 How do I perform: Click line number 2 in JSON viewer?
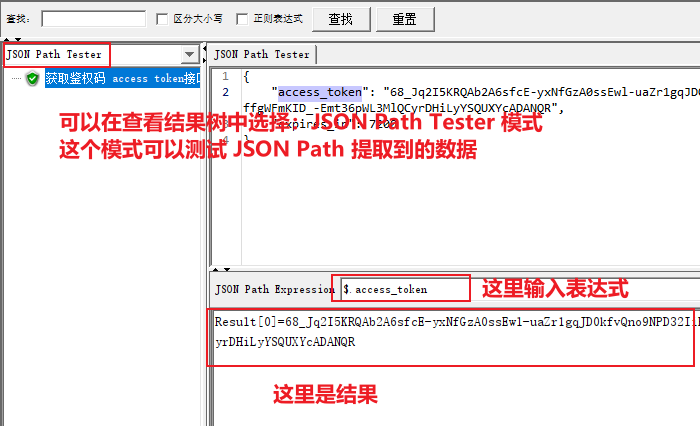pos(225,92)
